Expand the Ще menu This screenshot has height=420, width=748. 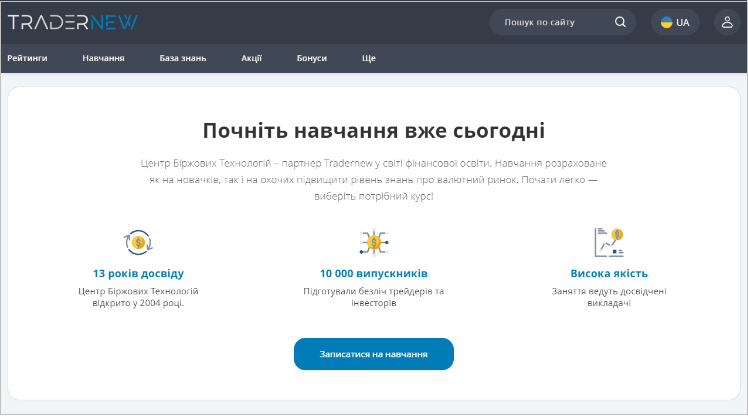tap(369, 58)
